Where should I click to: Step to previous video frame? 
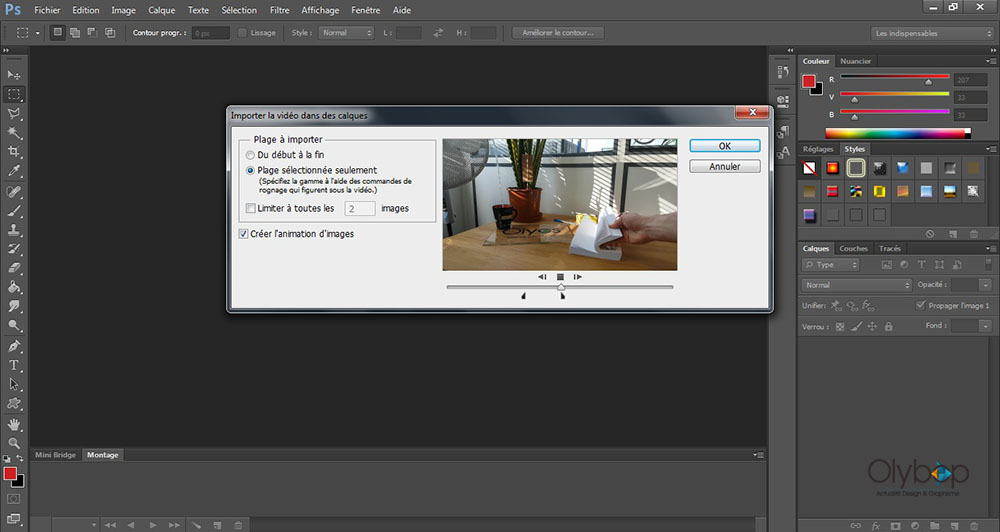pyautogui.click(x=542, y=277)
